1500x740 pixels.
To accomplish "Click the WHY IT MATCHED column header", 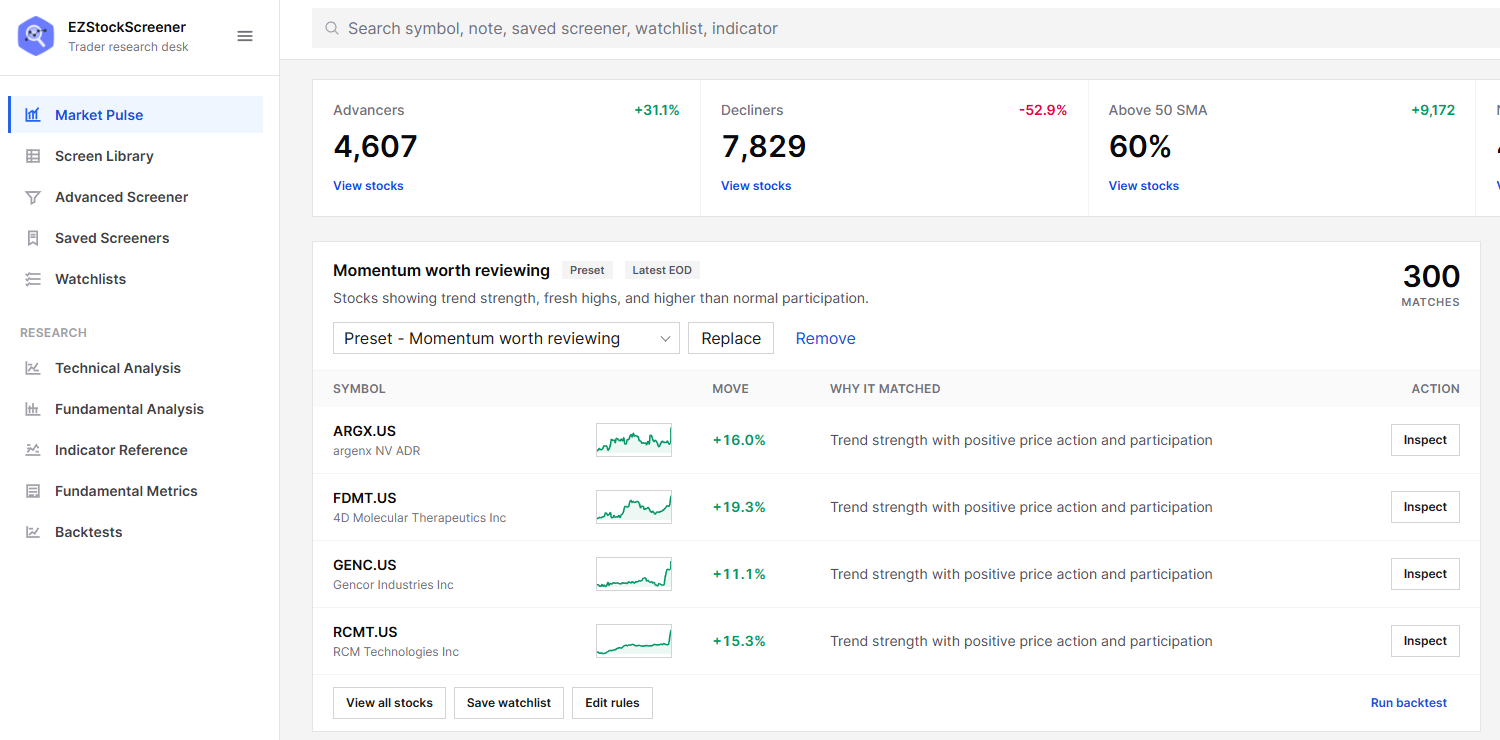I will [885, 389].
